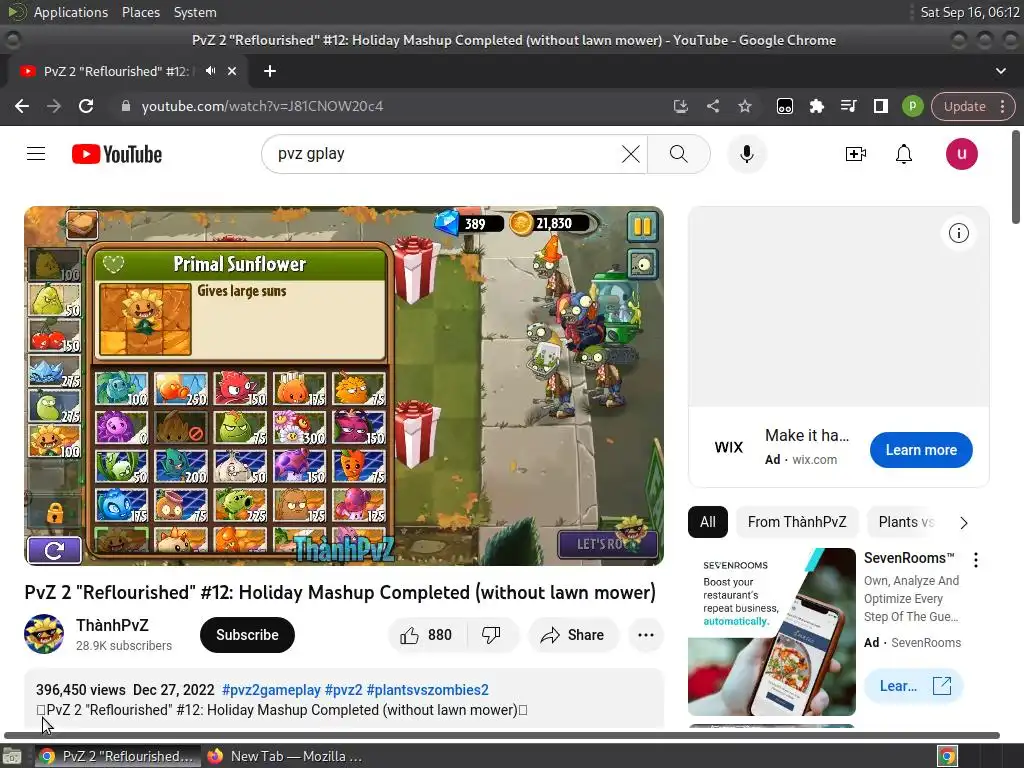Open the System menu

click(195, 12)
